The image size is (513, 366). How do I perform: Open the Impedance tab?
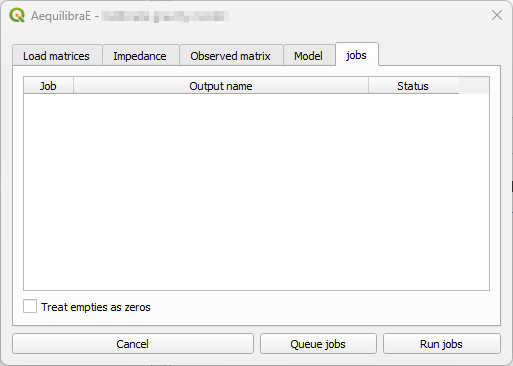point(141,55)
